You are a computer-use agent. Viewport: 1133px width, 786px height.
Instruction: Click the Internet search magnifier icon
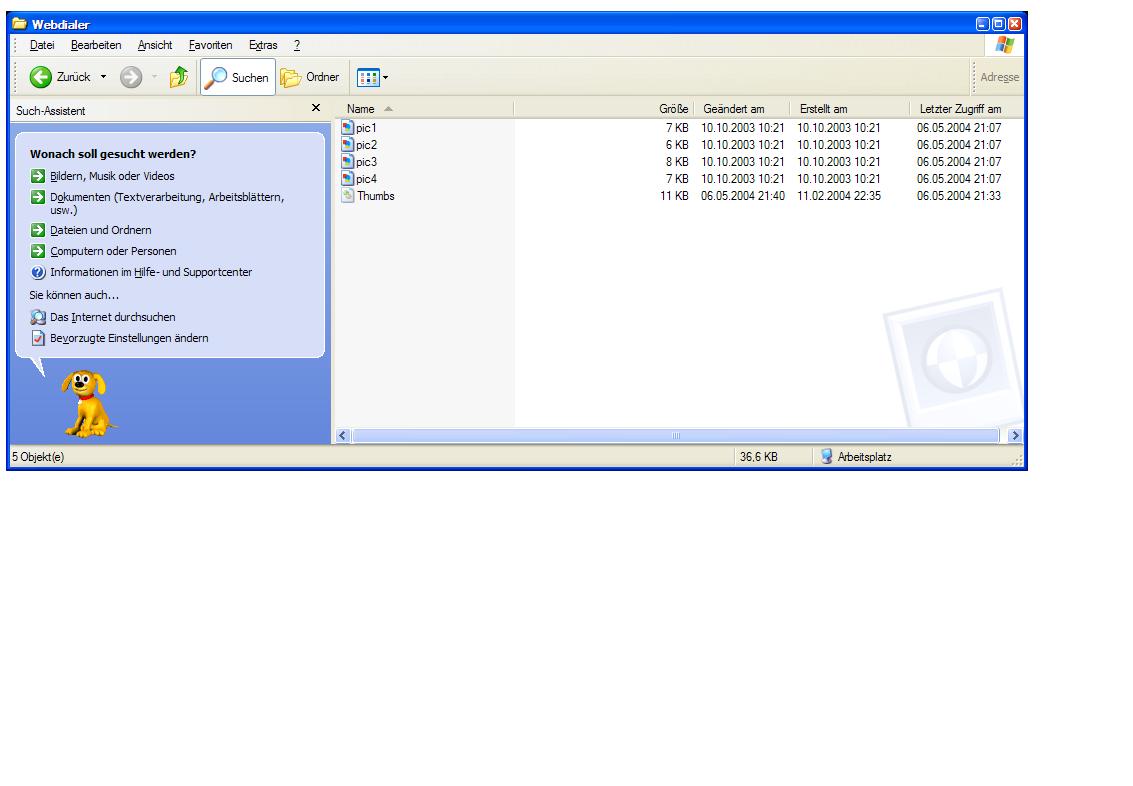pyautogui.click(x=38, y=316)
